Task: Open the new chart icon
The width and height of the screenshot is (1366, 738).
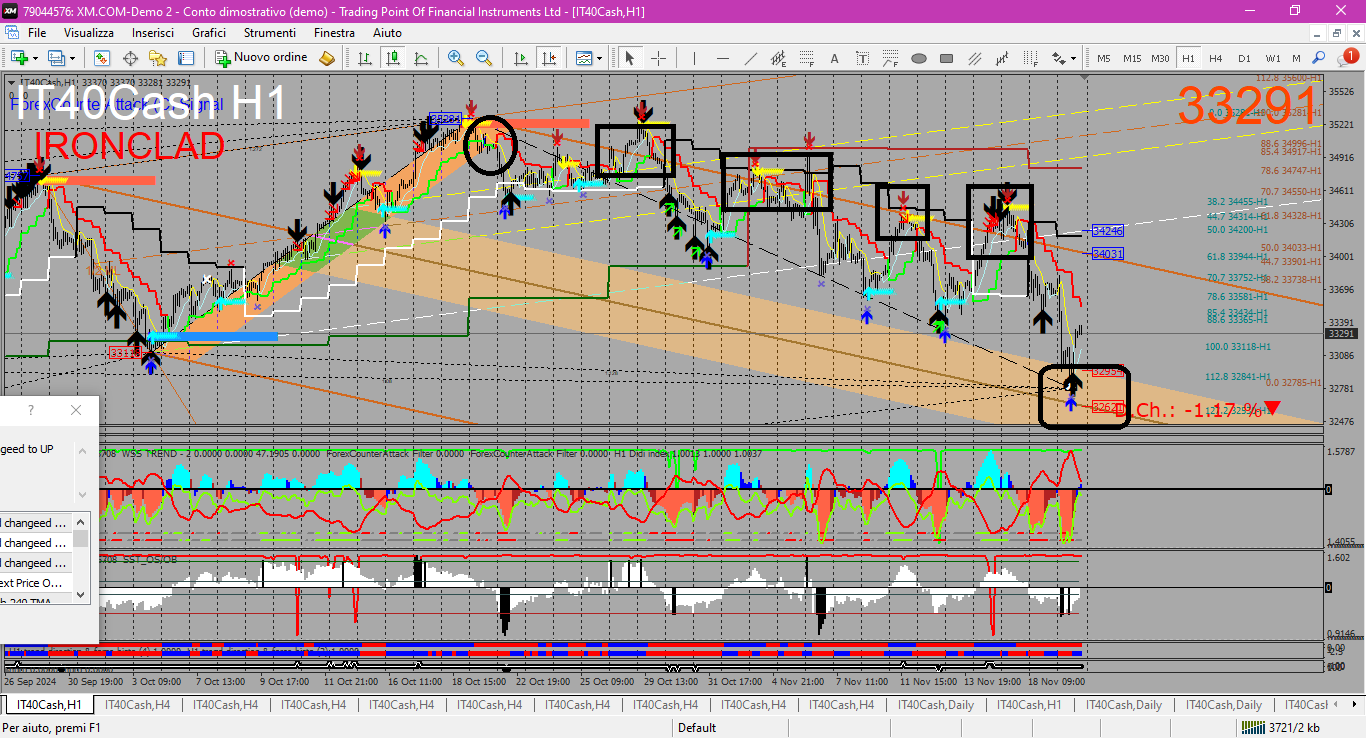Action: 18,58
